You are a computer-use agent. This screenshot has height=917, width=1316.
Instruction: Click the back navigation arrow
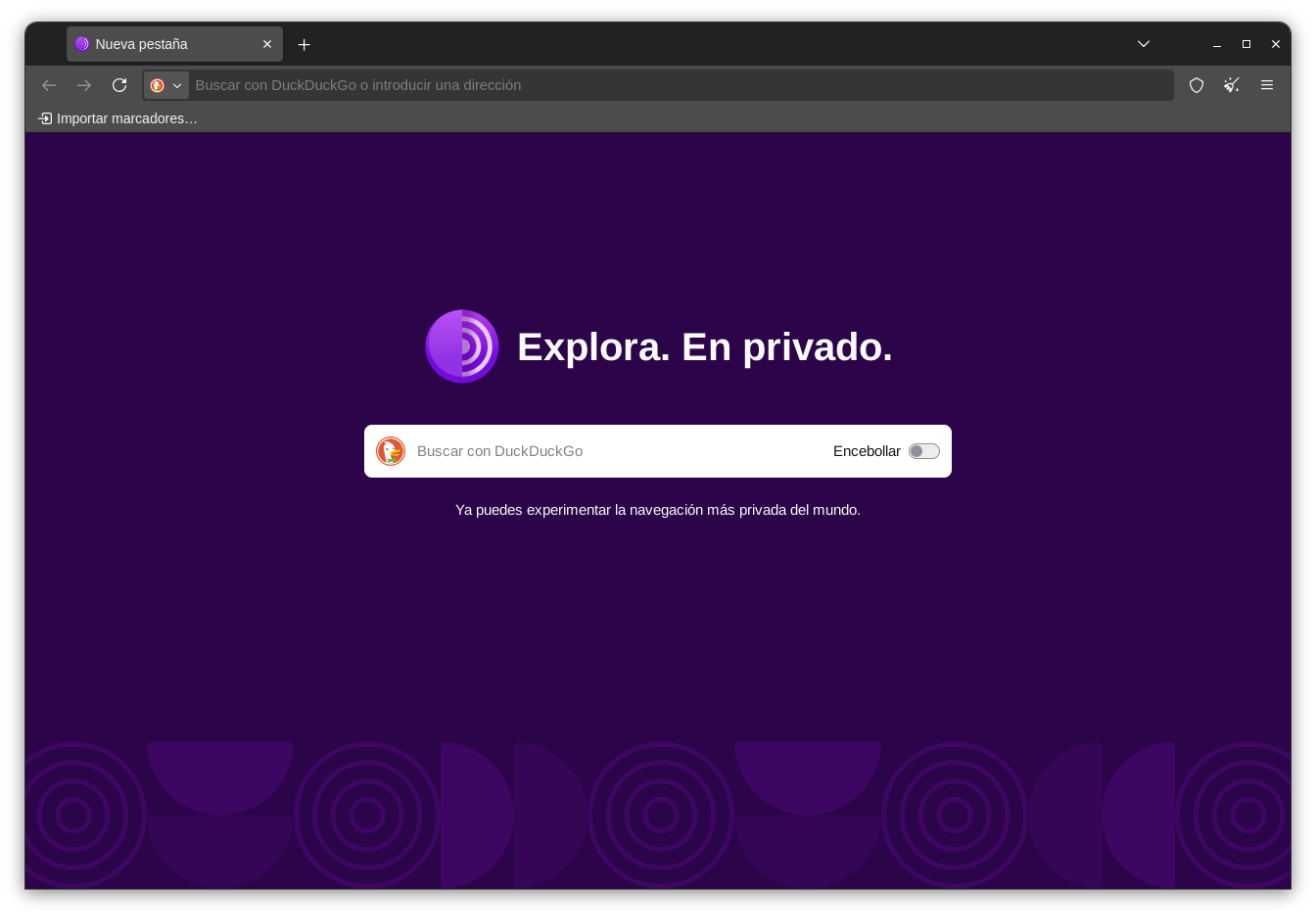click(49, 85)
